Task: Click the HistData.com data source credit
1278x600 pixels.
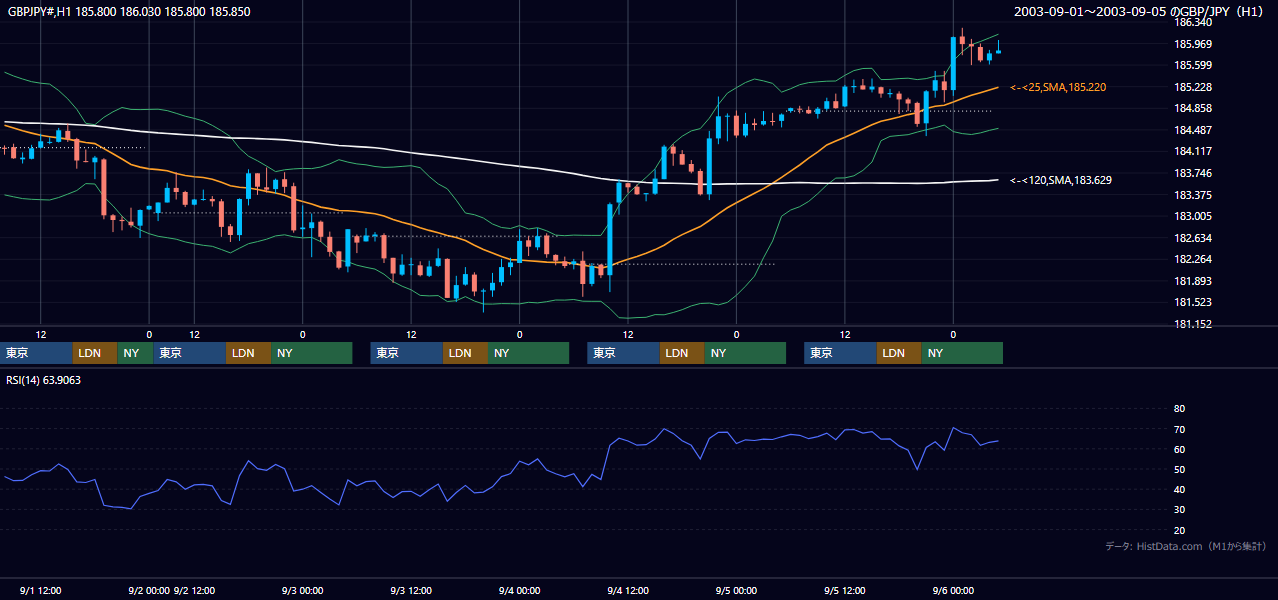Action: coord(1186,547)
